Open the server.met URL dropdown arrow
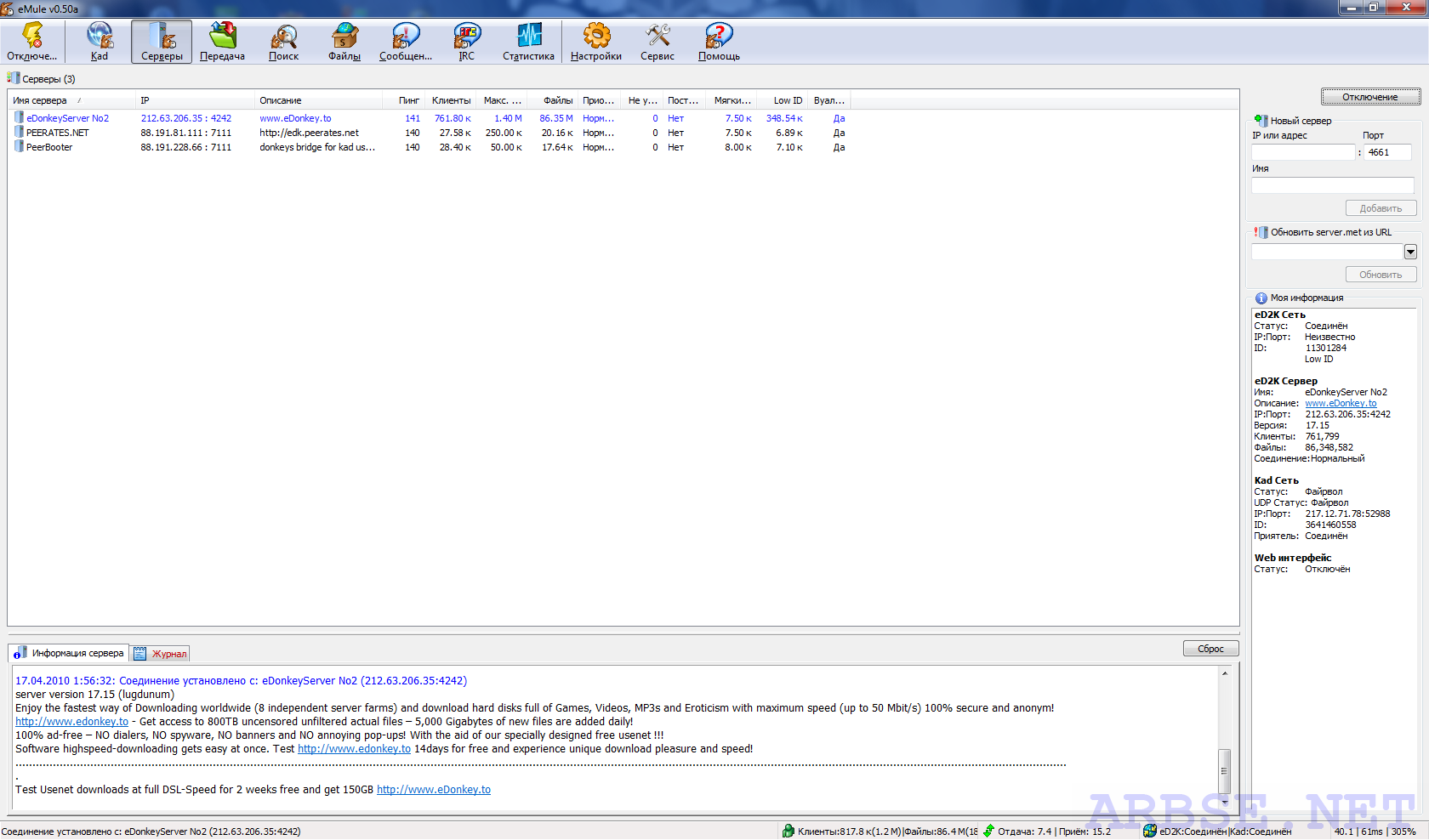1429x840 pixels. click(x=1410, y=252)
